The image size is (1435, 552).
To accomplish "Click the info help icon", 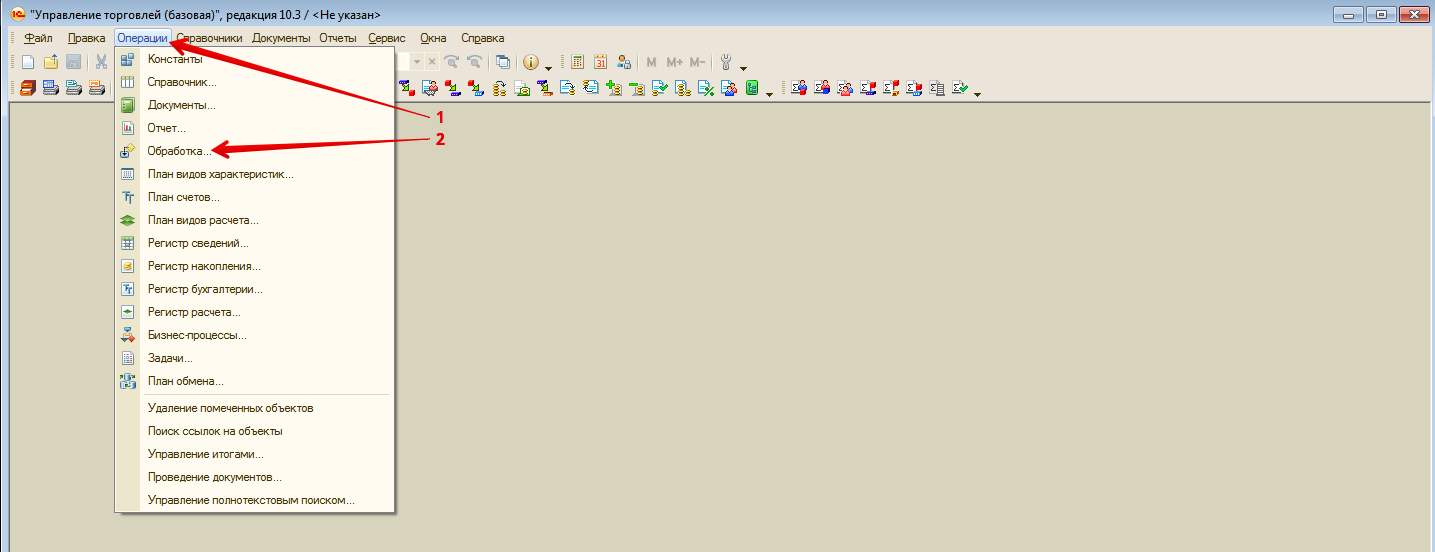I will point(530,62).
